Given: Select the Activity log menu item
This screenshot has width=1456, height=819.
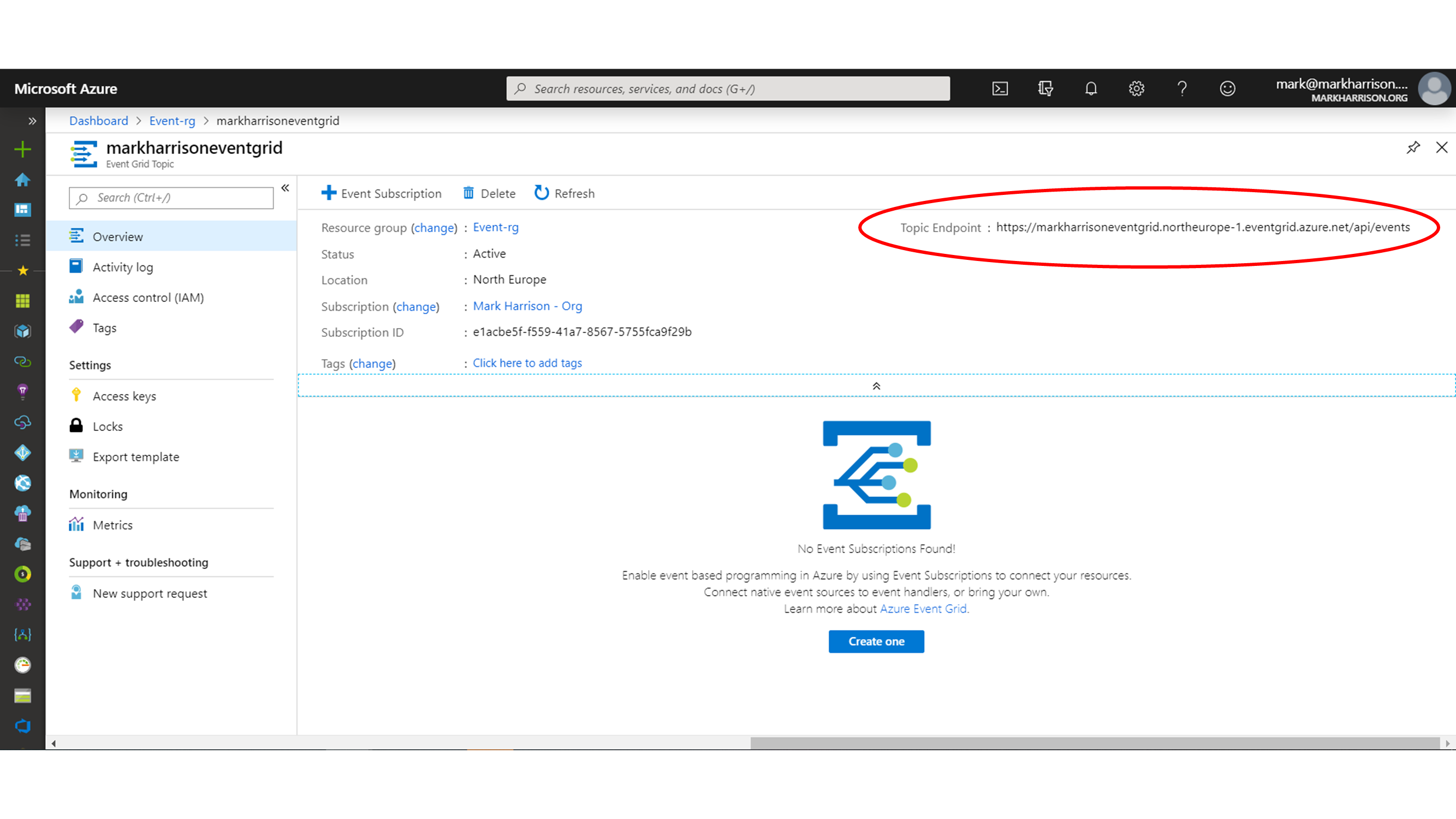Looking at the screenshot, I should pos(123,268).
